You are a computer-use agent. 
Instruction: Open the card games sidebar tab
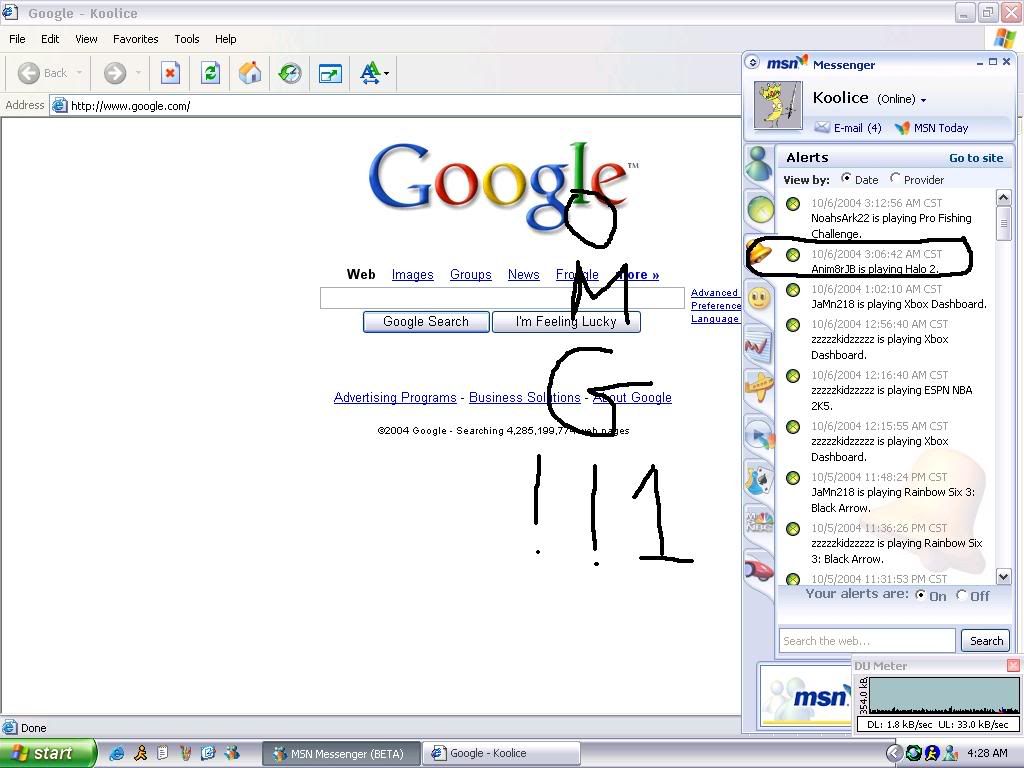pos(759,481)
